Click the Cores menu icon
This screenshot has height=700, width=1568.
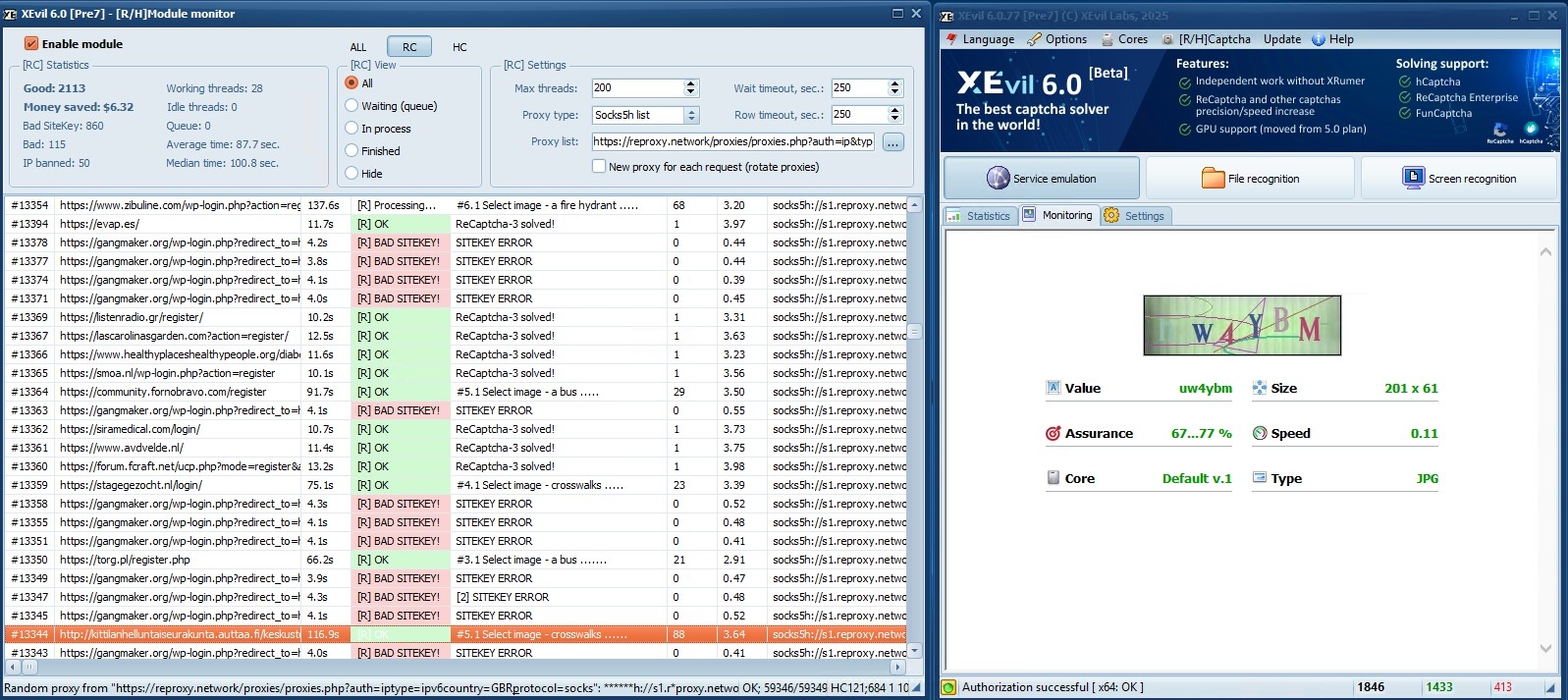click(x=1107, y=39)
